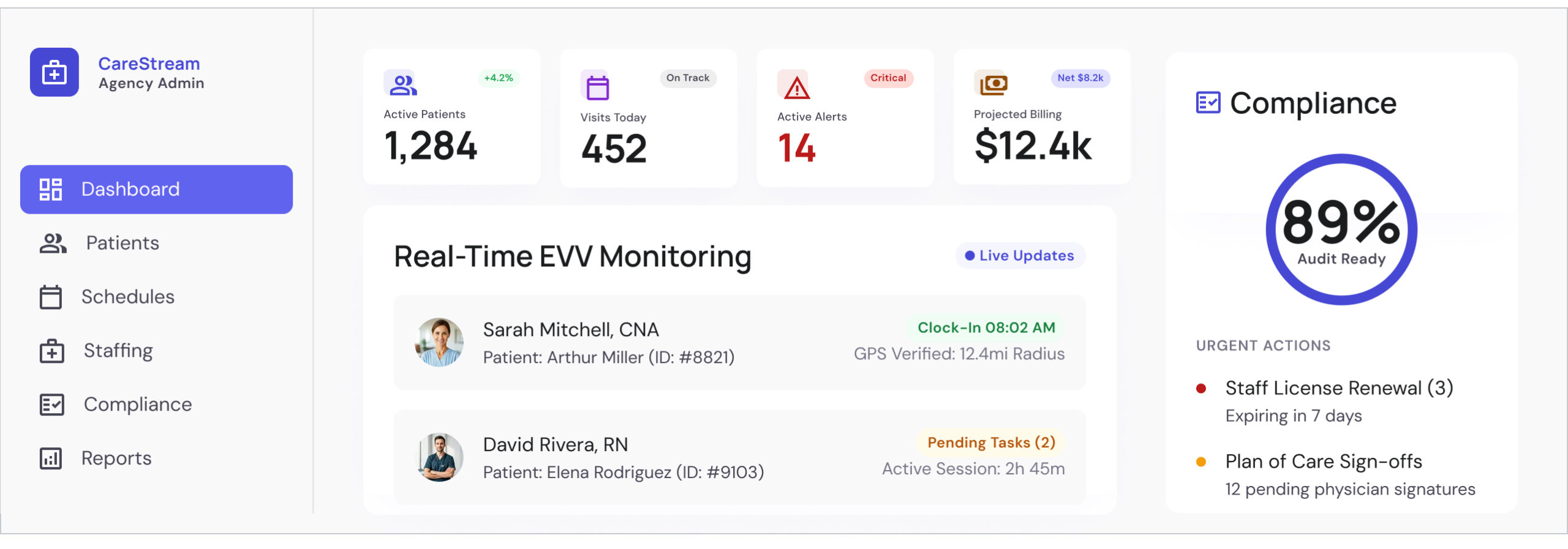The height and width of the screenshot is (549, 1568).
Task: Open the Active Patients 1,284 card
Action: (x=452, y=116)
